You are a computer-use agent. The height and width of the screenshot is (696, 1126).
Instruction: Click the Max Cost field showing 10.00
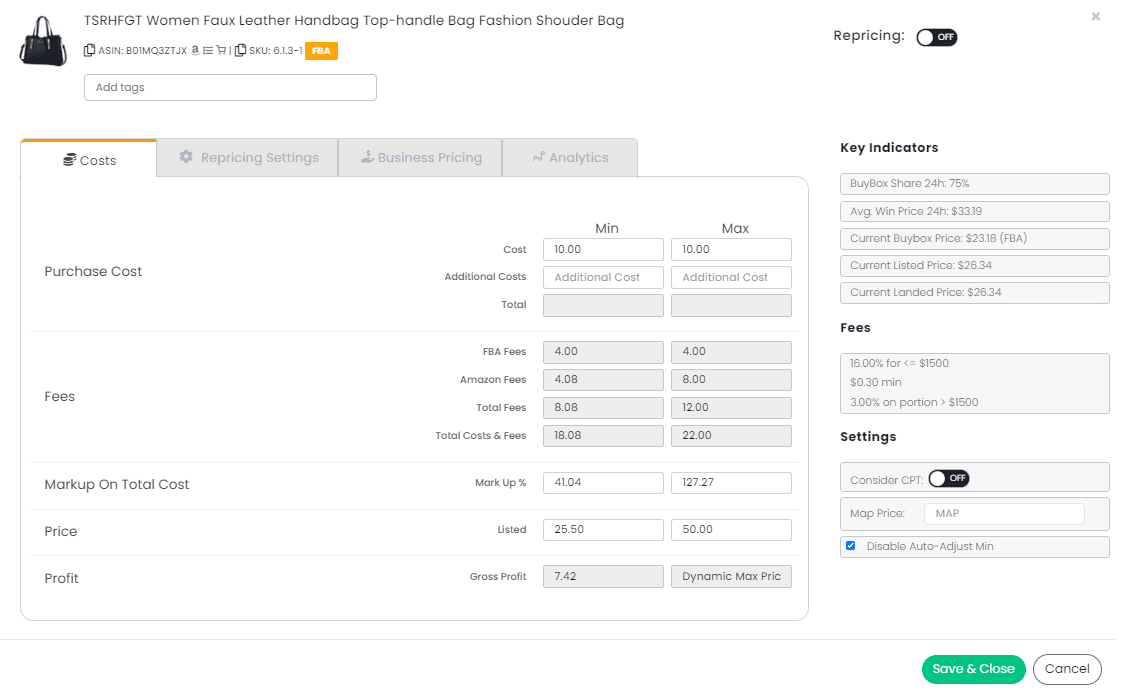[731, 249]
